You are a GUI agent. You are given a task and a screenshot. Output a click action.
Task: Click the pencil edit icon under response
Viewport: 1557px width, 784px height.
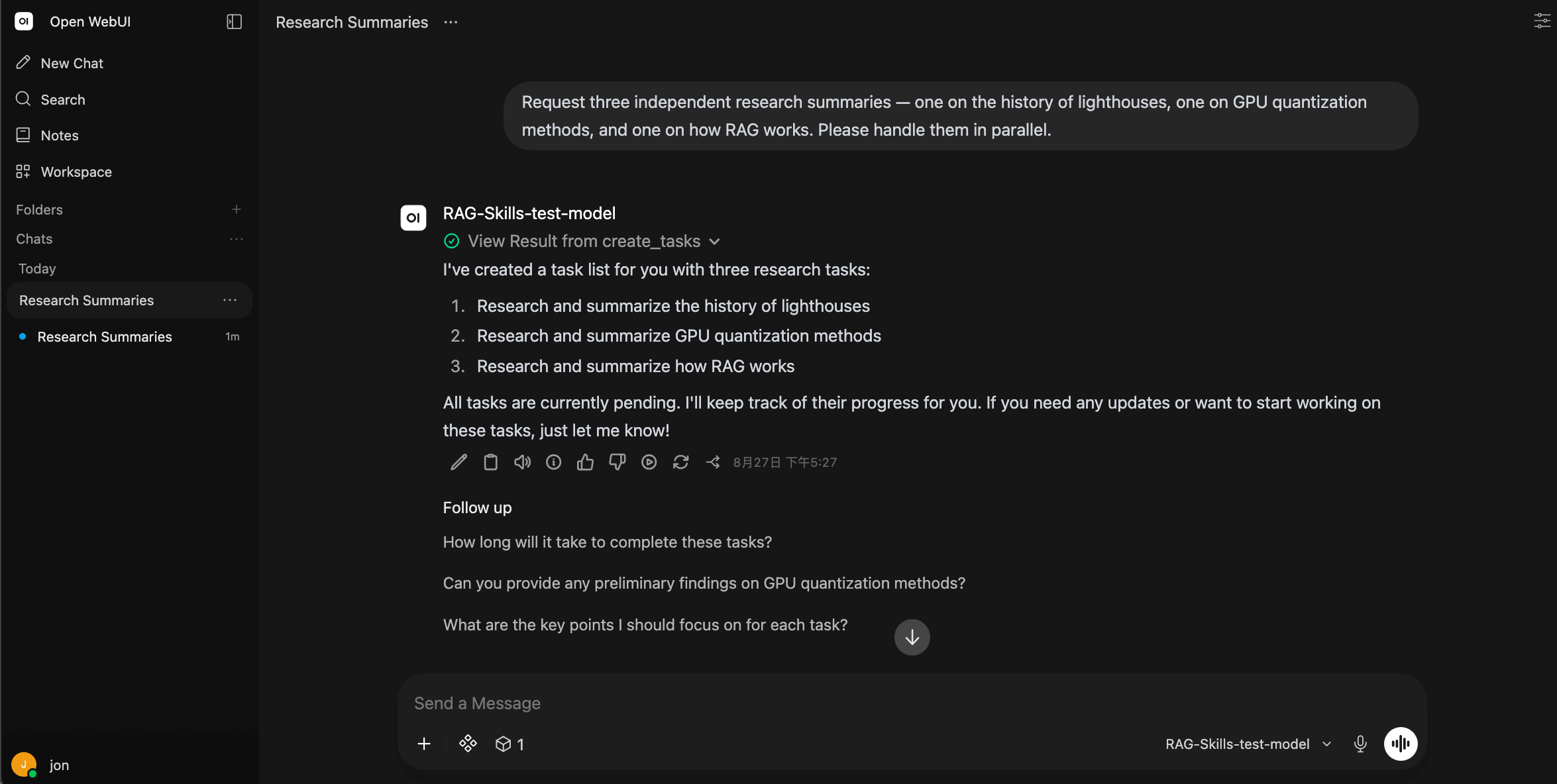[x=458, y=462]
